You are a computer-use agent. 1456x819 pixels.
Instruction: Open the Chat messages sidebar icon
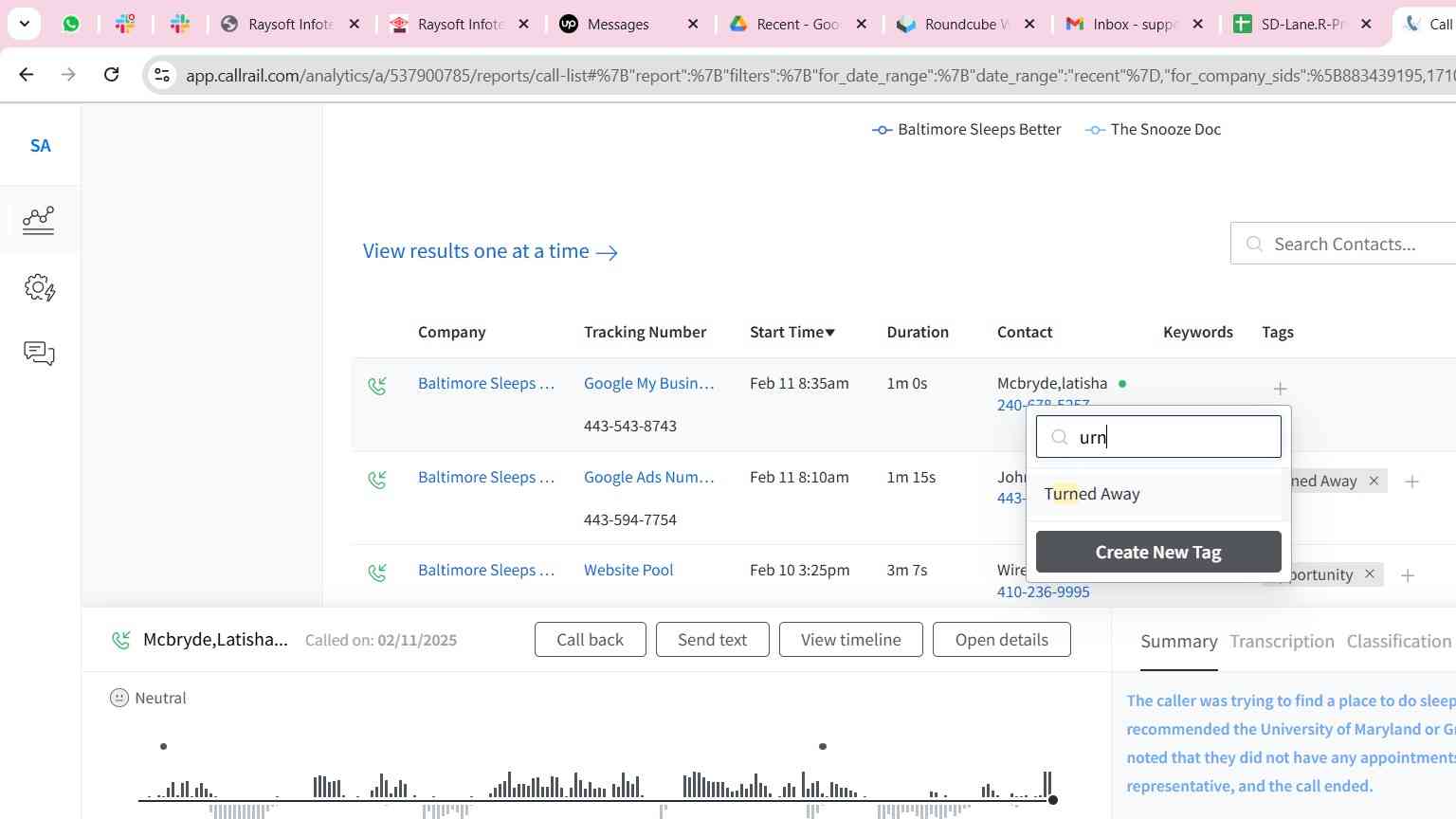pos(39,354)
